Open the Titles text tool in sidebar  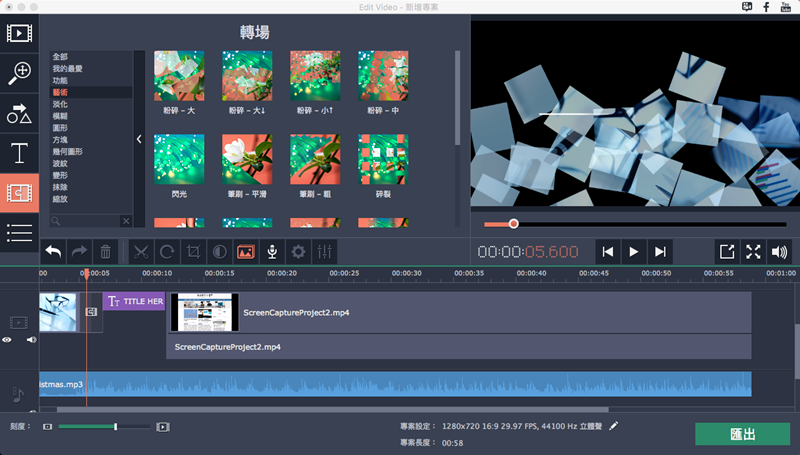coord(18,153)
